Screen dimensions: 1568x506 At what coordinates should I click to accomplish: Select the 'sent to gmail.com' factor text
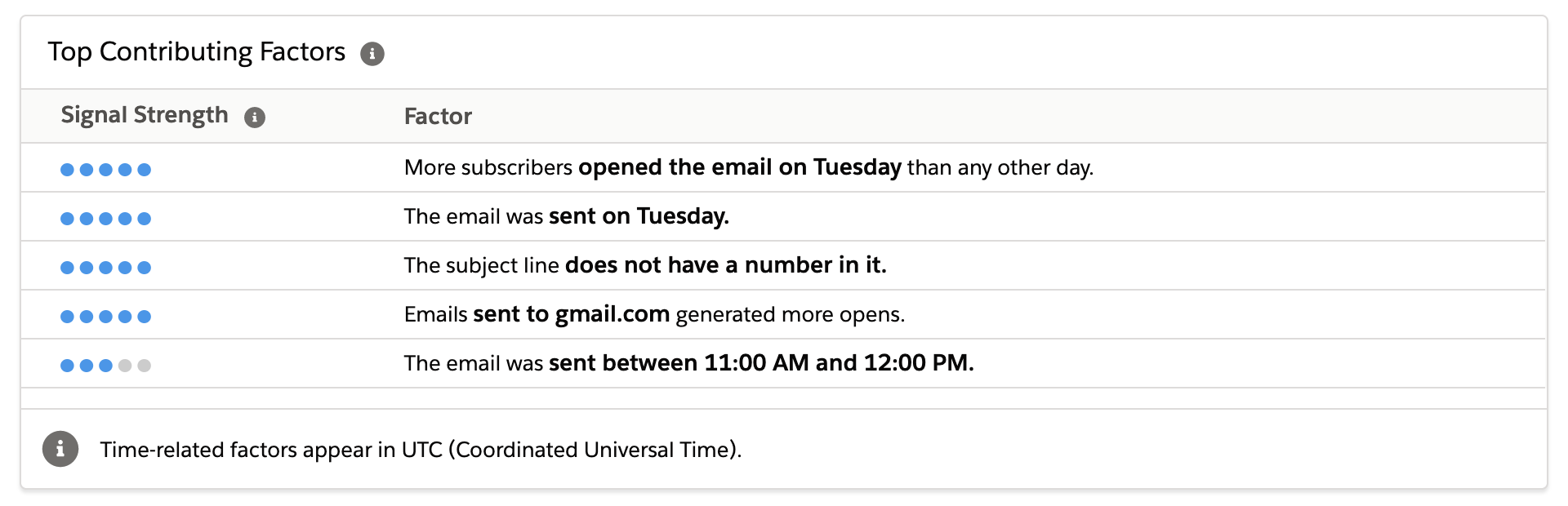[x=571, y=314]
